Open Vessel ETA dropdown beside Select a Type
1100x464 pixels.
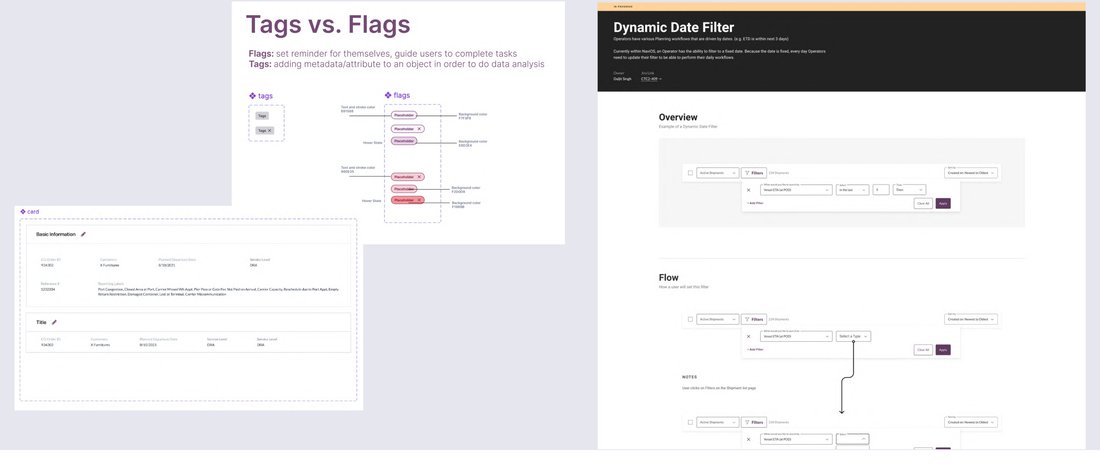click(x=796, y=336)
